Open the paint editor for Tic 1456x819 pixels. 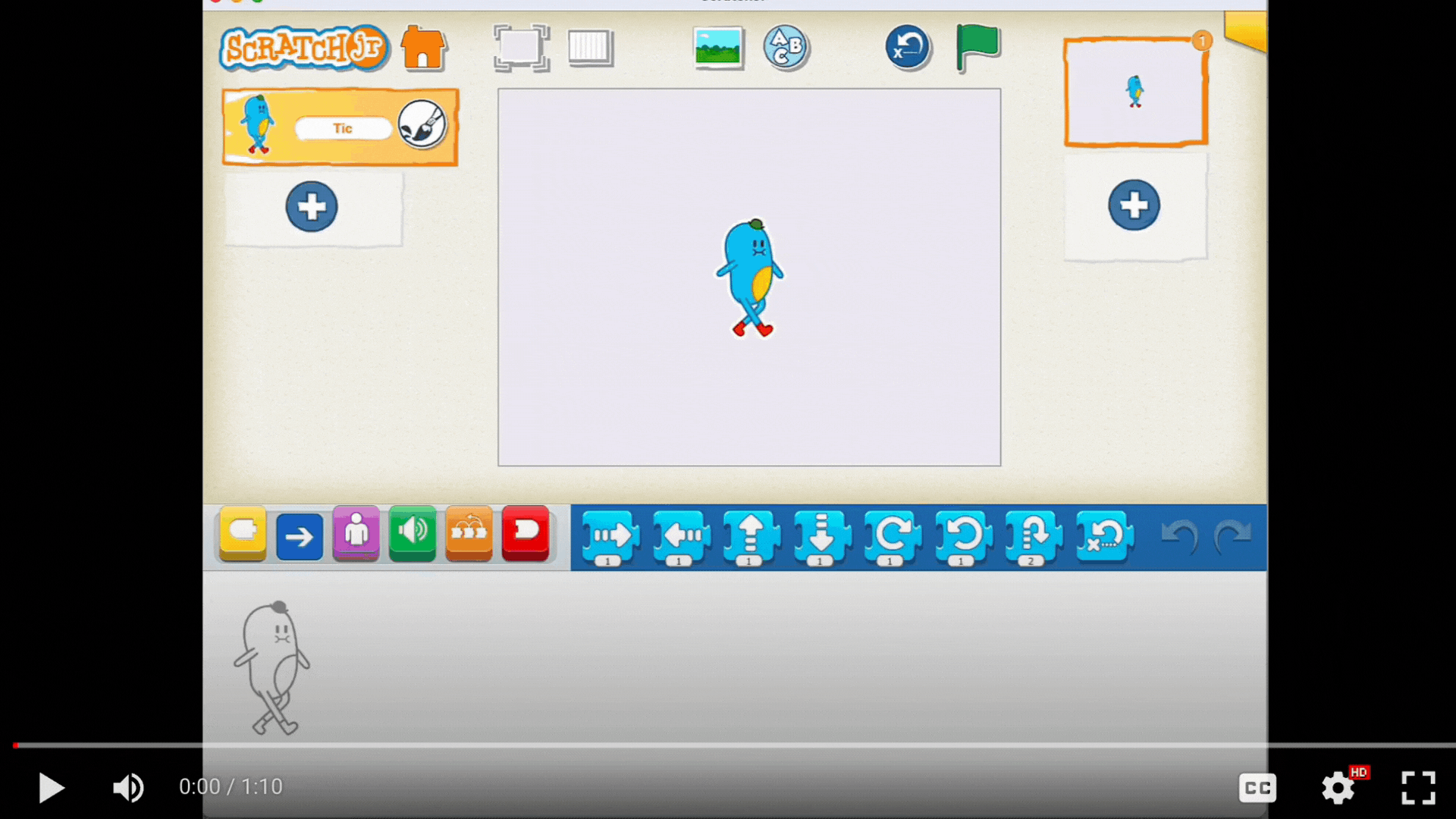(422, 124)
